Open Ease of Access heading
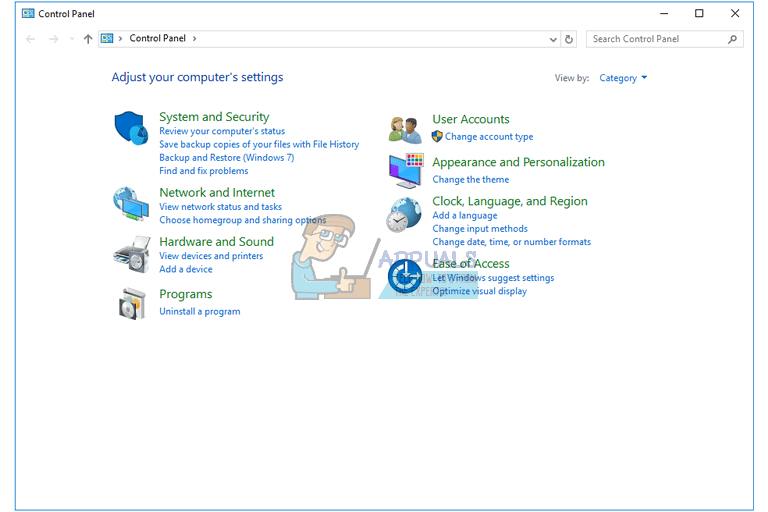This screenshot has width=768, height=512. point(471,264)
